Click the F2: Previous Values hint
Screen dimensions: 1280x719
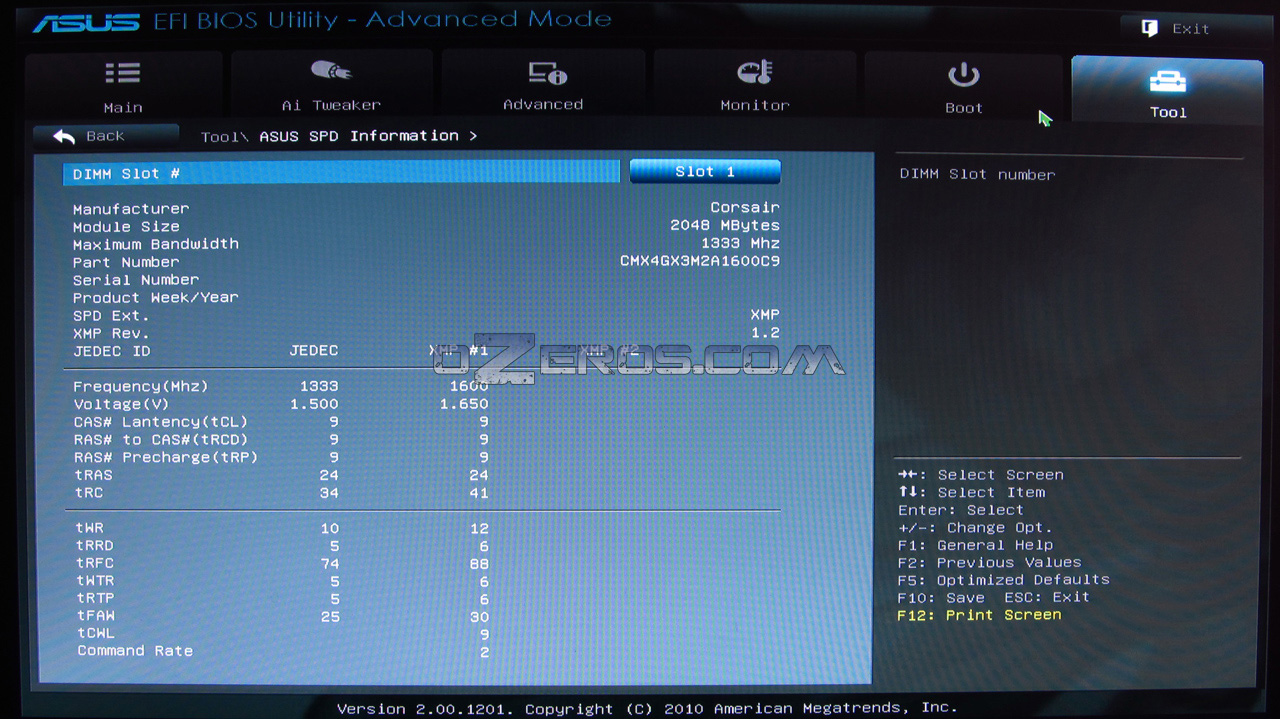990,563
